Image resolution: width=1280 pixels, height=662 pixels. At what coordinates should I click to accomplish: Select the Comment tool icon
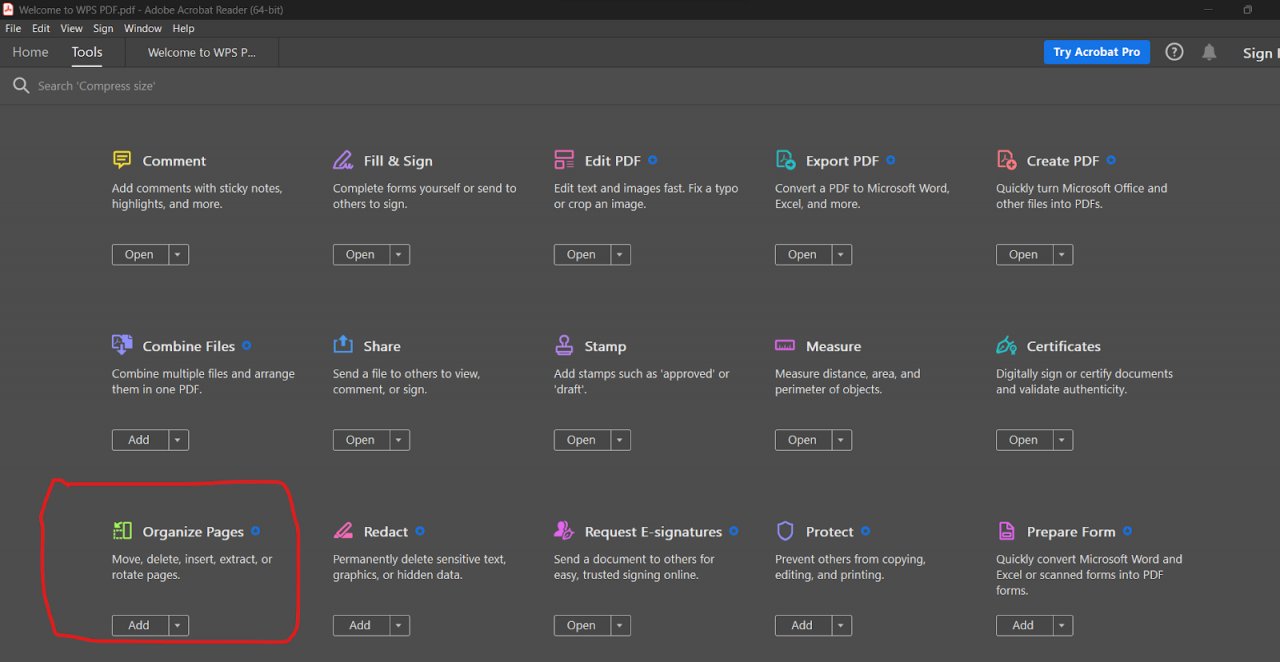(x=120, y=159)
